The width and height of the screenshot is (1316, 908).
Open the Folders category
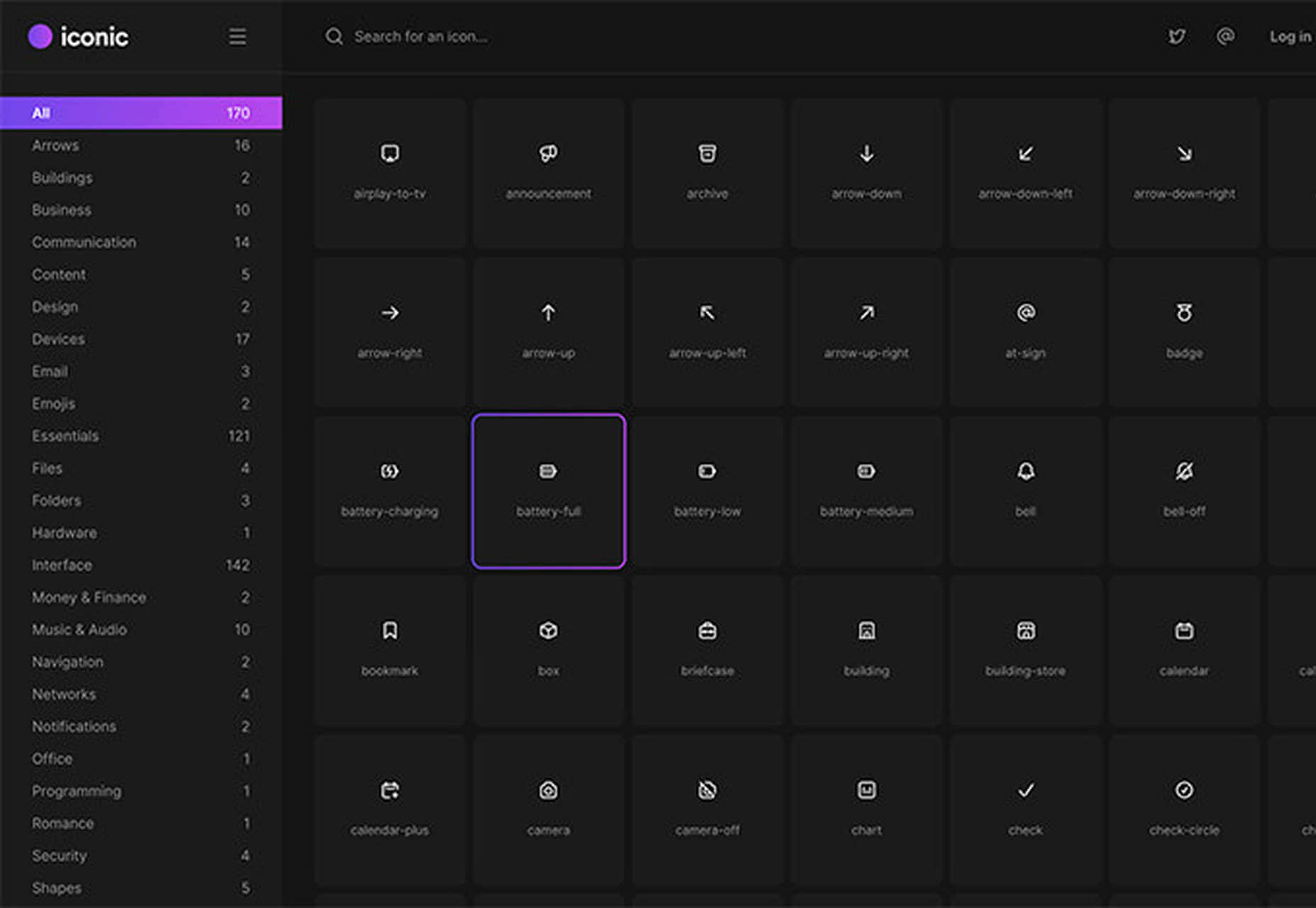point(141,500)
